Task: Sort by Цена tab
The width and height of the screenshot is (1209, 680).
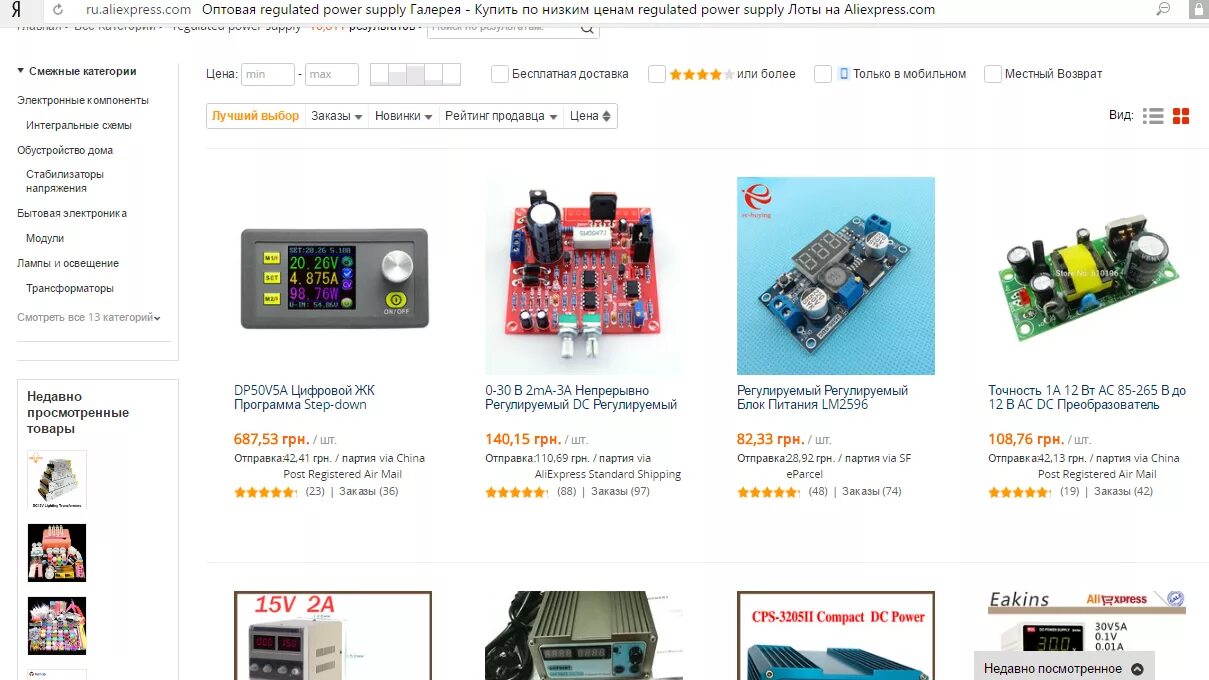Action: coord(590,116)
